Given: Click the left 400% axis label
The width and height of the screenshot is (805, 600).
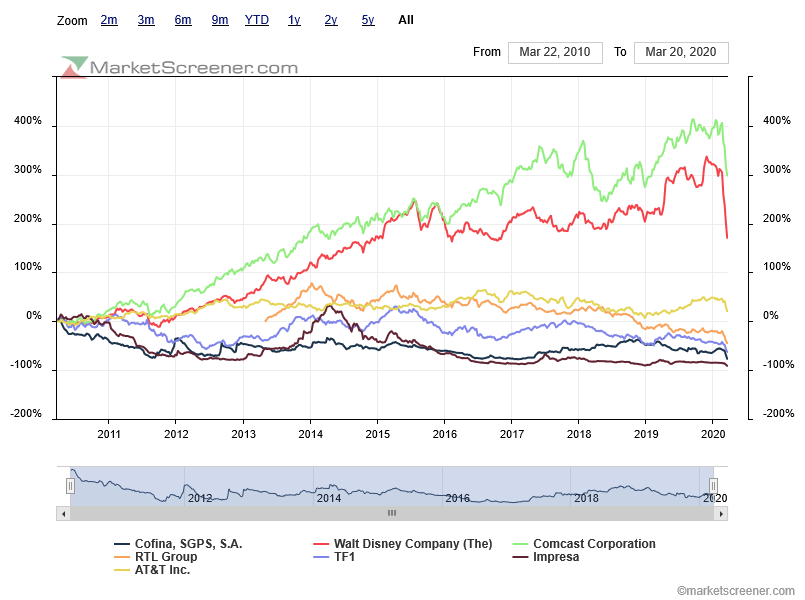Looking at the screenshot, I should 28,121.
